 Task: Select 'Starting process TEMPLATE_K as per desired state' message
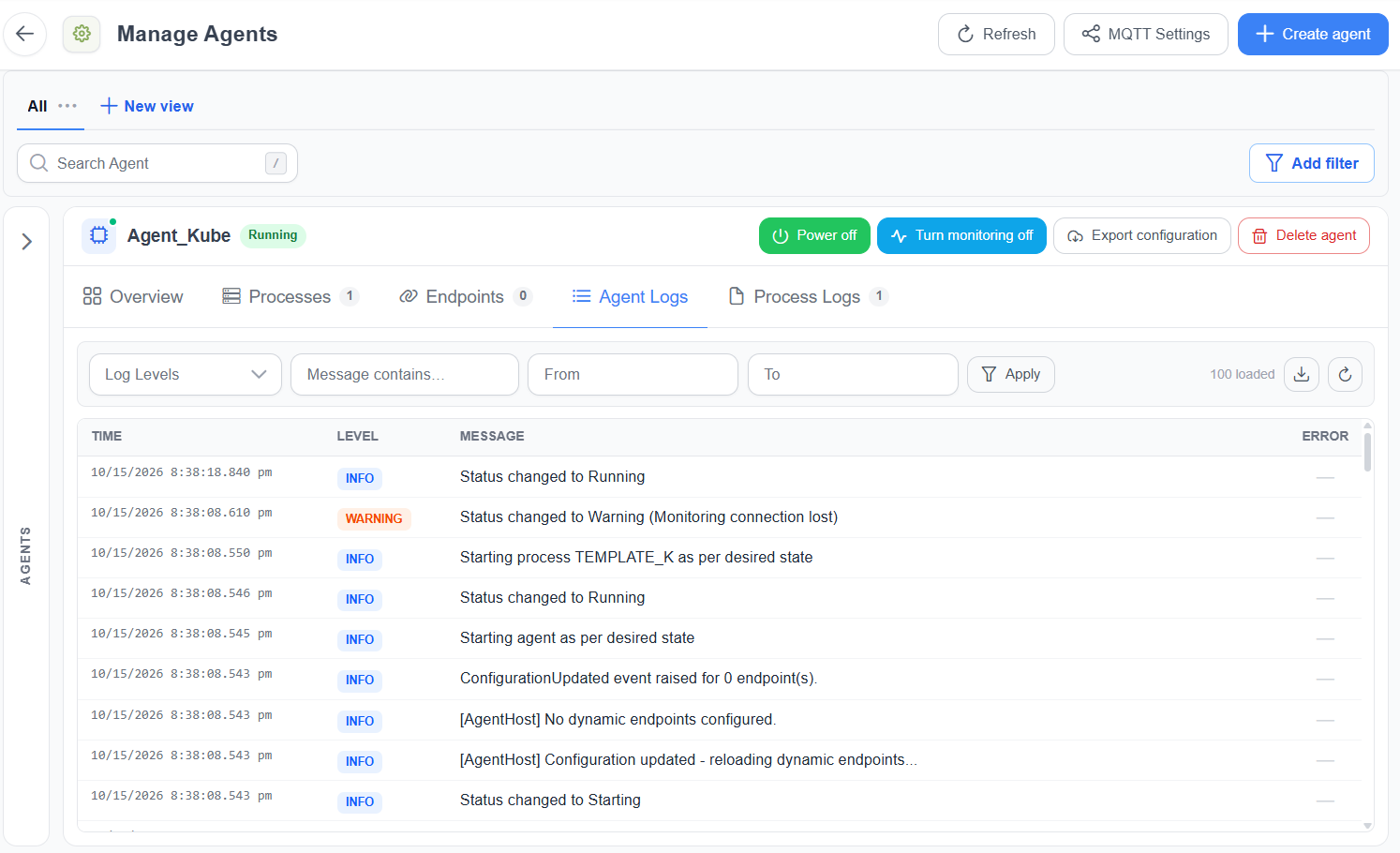coord(636,557)
